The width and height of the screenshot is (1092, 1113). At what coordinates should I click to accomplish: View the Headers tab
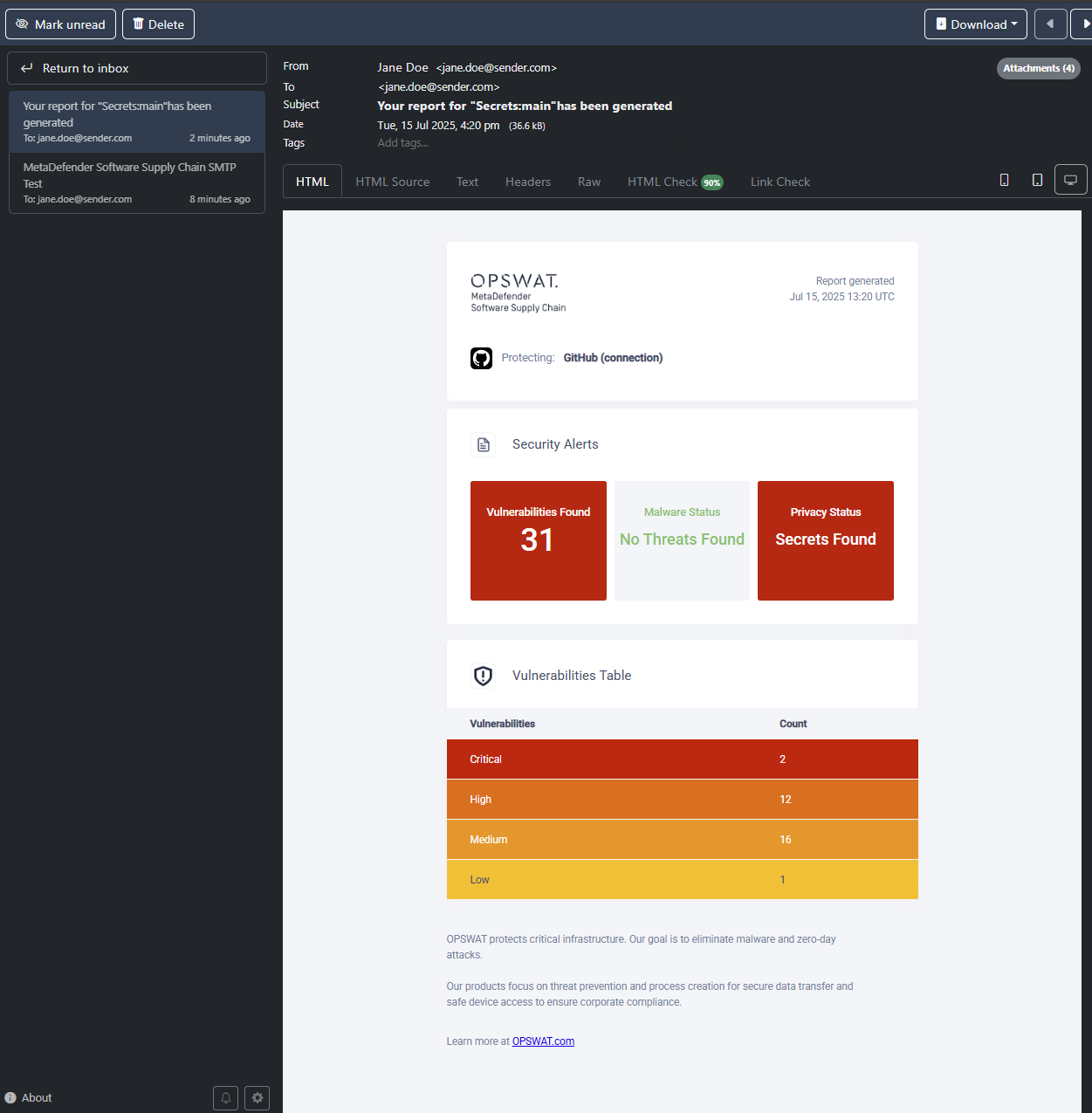coord(528,182)
